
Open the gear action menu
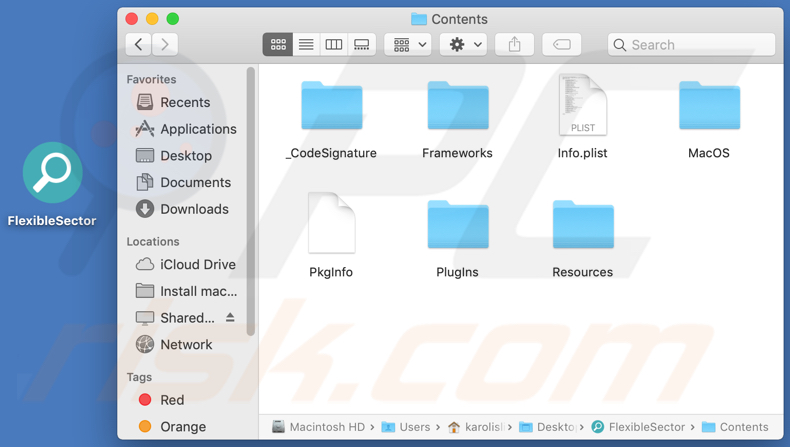point(465,45)
